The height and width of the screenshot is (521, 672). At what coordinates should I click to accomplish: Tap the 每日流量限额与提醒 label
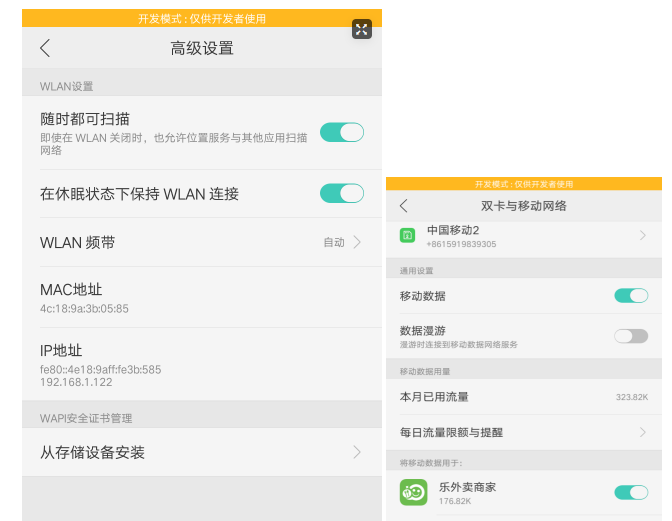tap(451, 433)
